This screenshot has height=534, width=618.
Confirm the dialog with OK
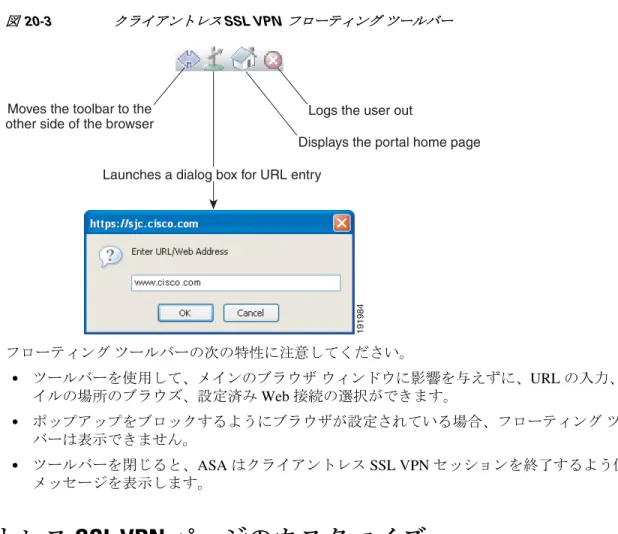pyautogui.click(x=186, y=313)
